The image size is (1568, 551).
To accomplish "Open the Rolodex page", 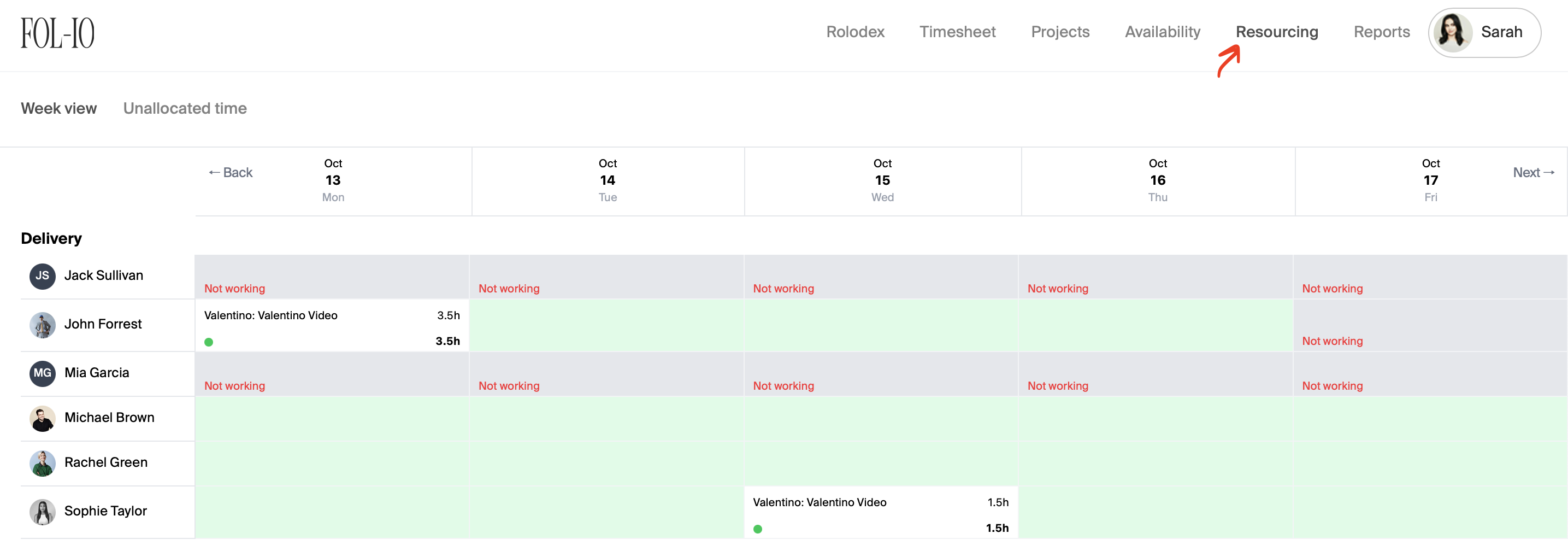I will coord(854,32).
